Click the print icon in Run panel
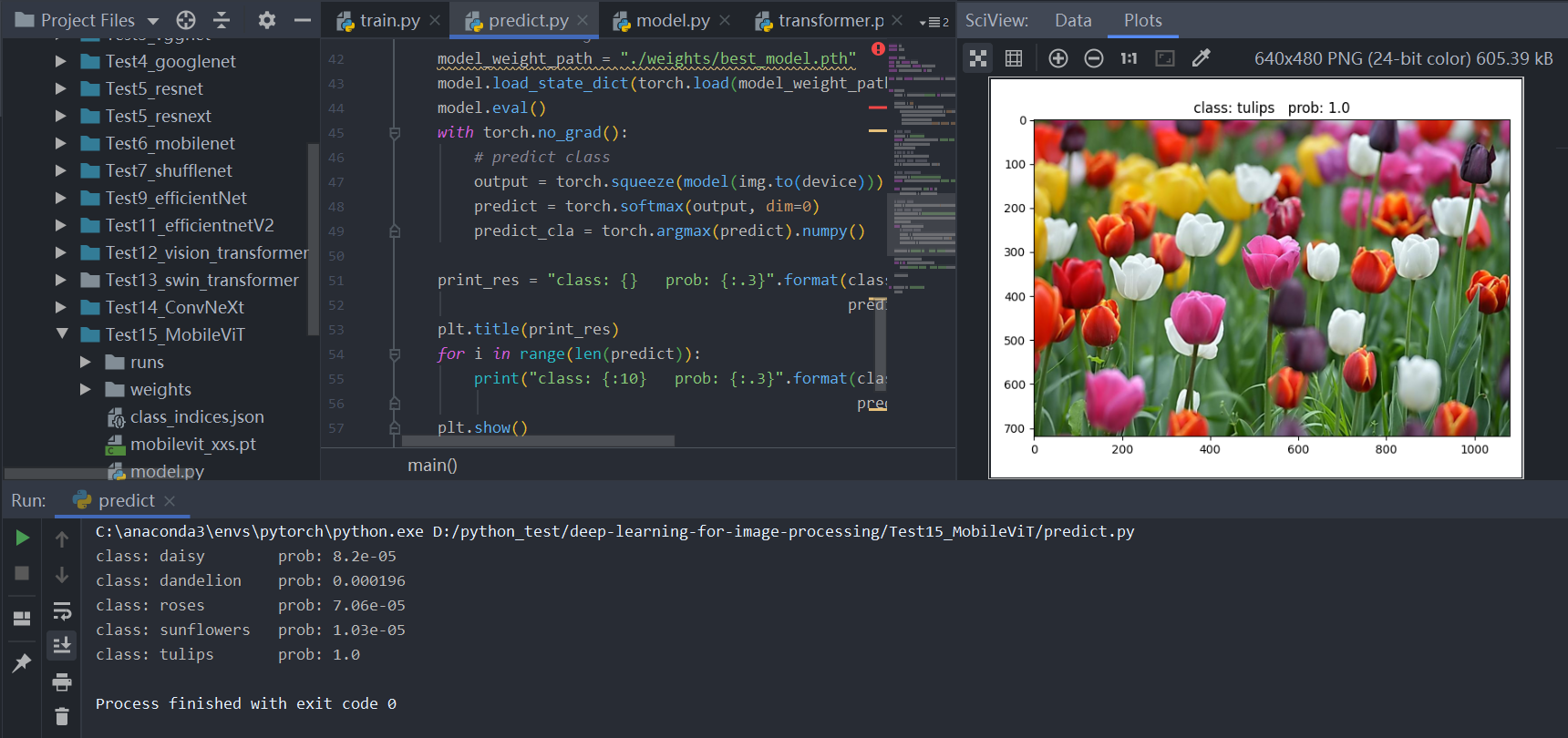The width and height of the screenshot is (1568, 738). pyautogui.click(x=62, y=682)
